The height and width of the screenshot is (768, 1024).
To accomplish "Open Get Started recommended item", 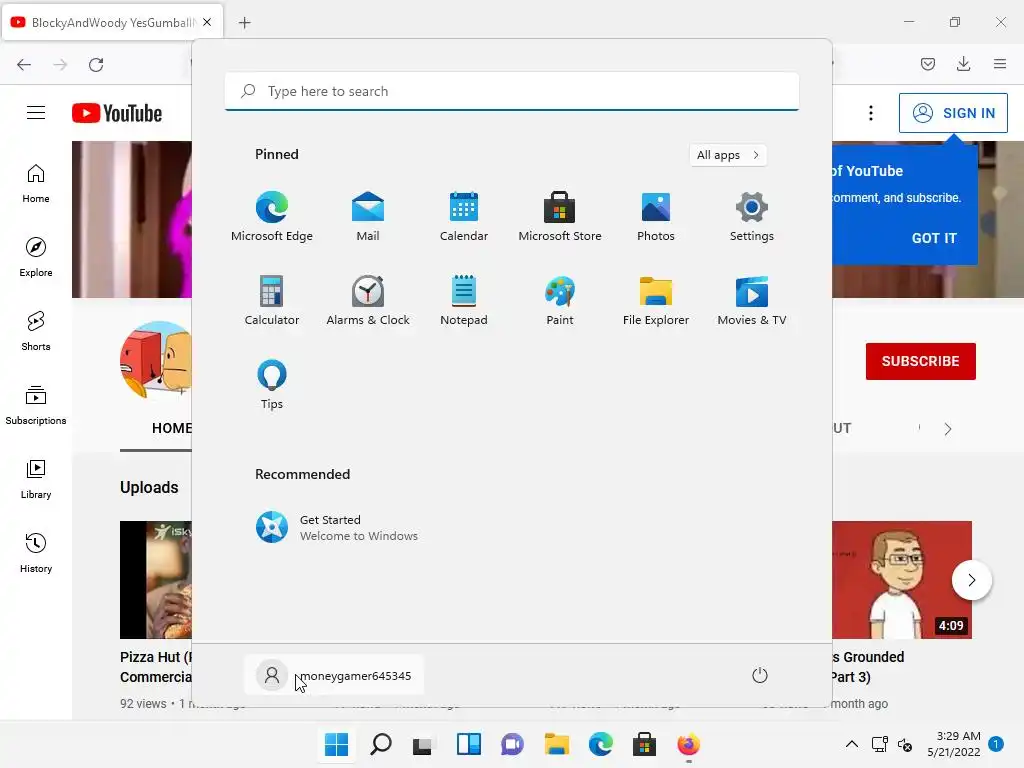I will [337, 527].
